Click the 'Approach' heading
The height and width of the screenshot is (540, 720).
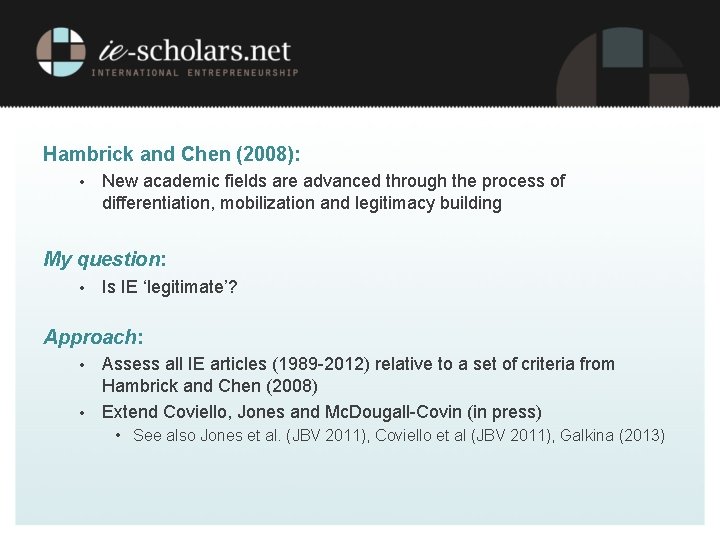(93, 337)
